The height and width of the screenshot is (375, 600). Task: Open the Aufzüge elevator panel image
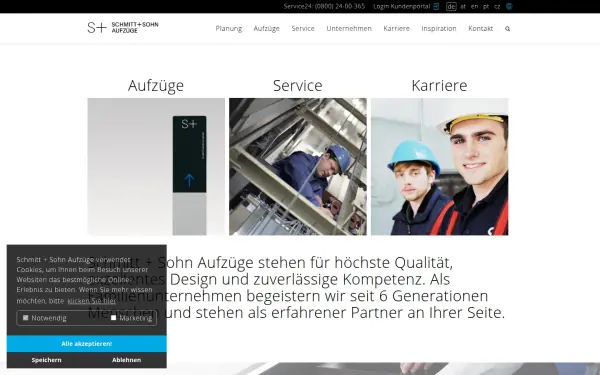(x=156, y=167)
